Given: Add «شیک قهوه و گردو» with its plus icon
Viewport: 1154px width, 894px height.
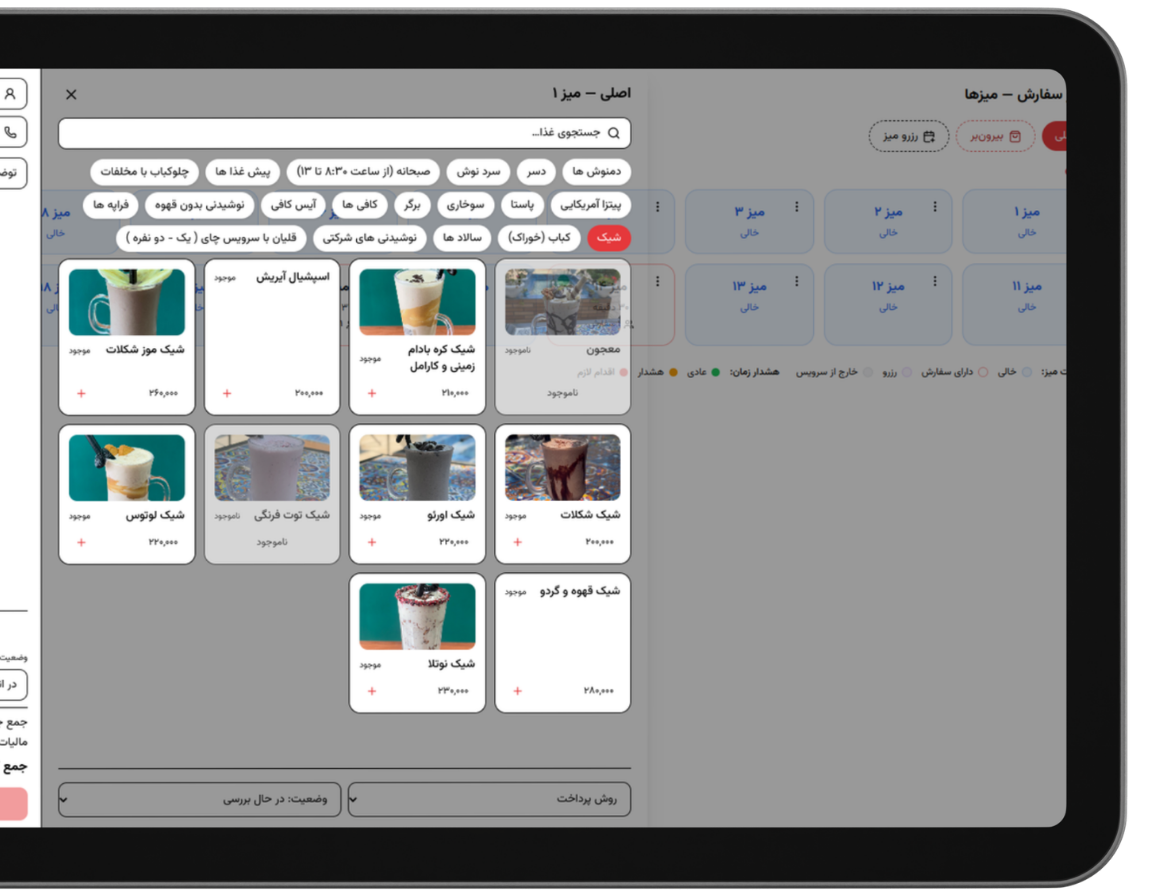Looking at the screenshot, I should click(x=518, y=691).
